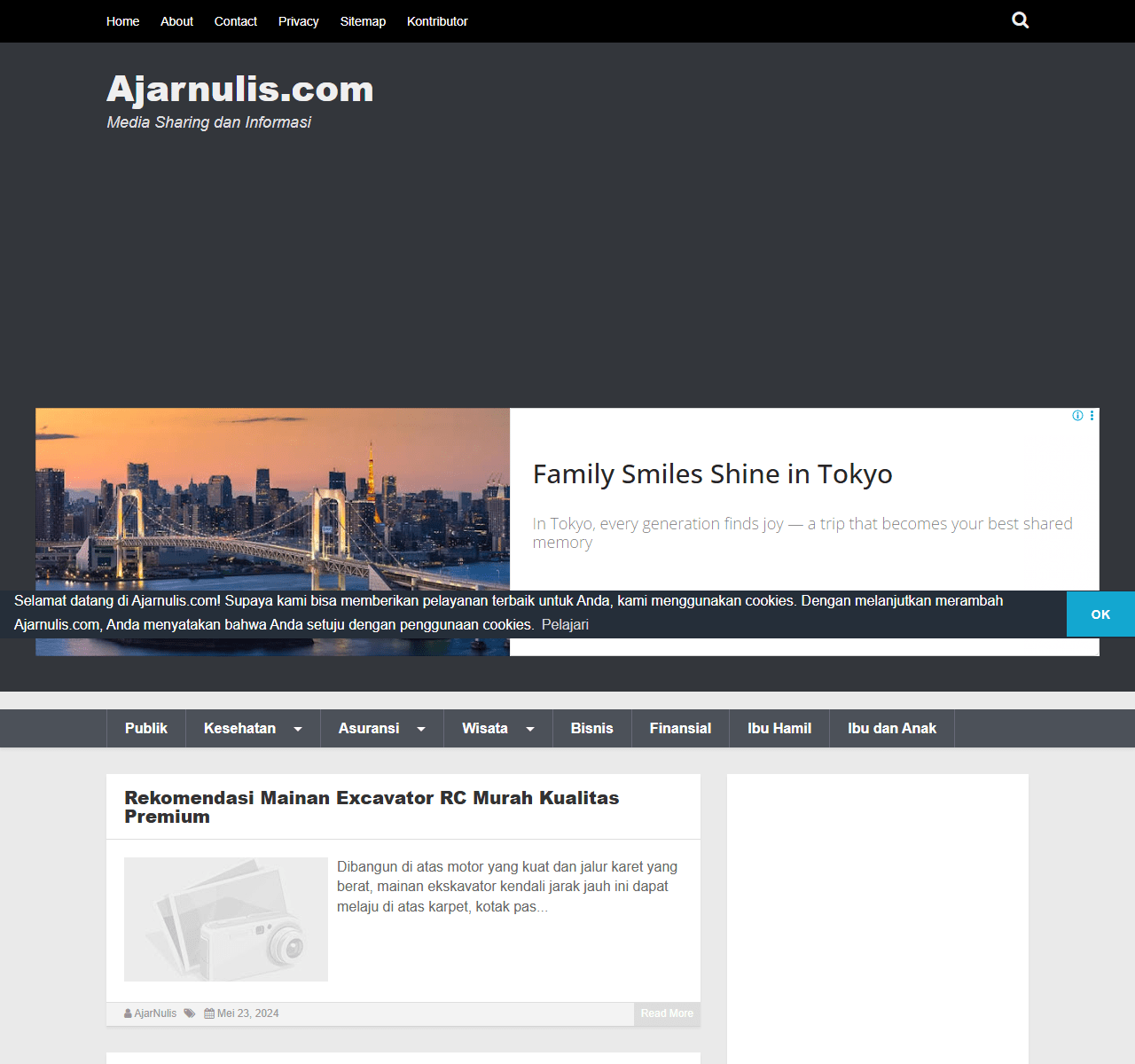This screenshot has height=1064, width=1135.
Task: Expand the Wisata dropdown arrow
Action: [530, 729]
